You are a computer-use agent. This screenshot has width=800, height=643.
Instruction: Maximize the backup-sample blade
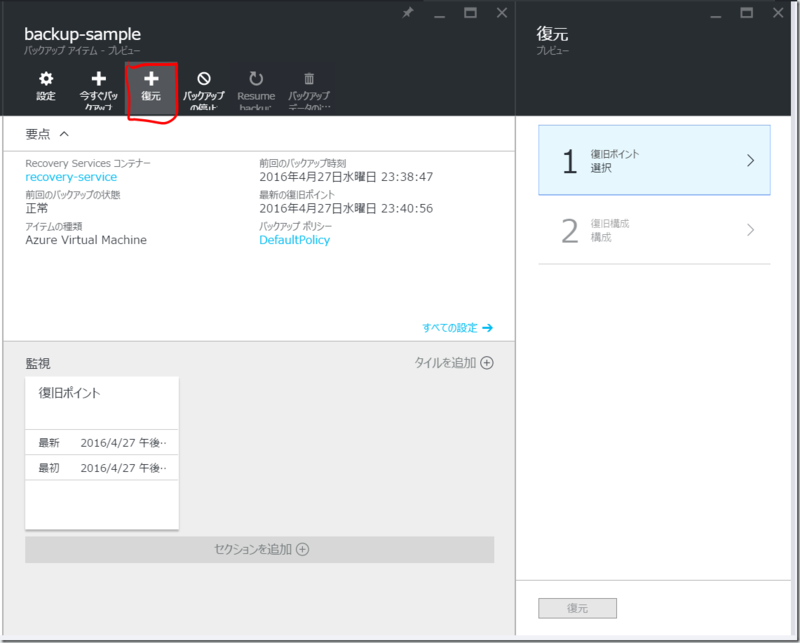click(x=470, y=13)
